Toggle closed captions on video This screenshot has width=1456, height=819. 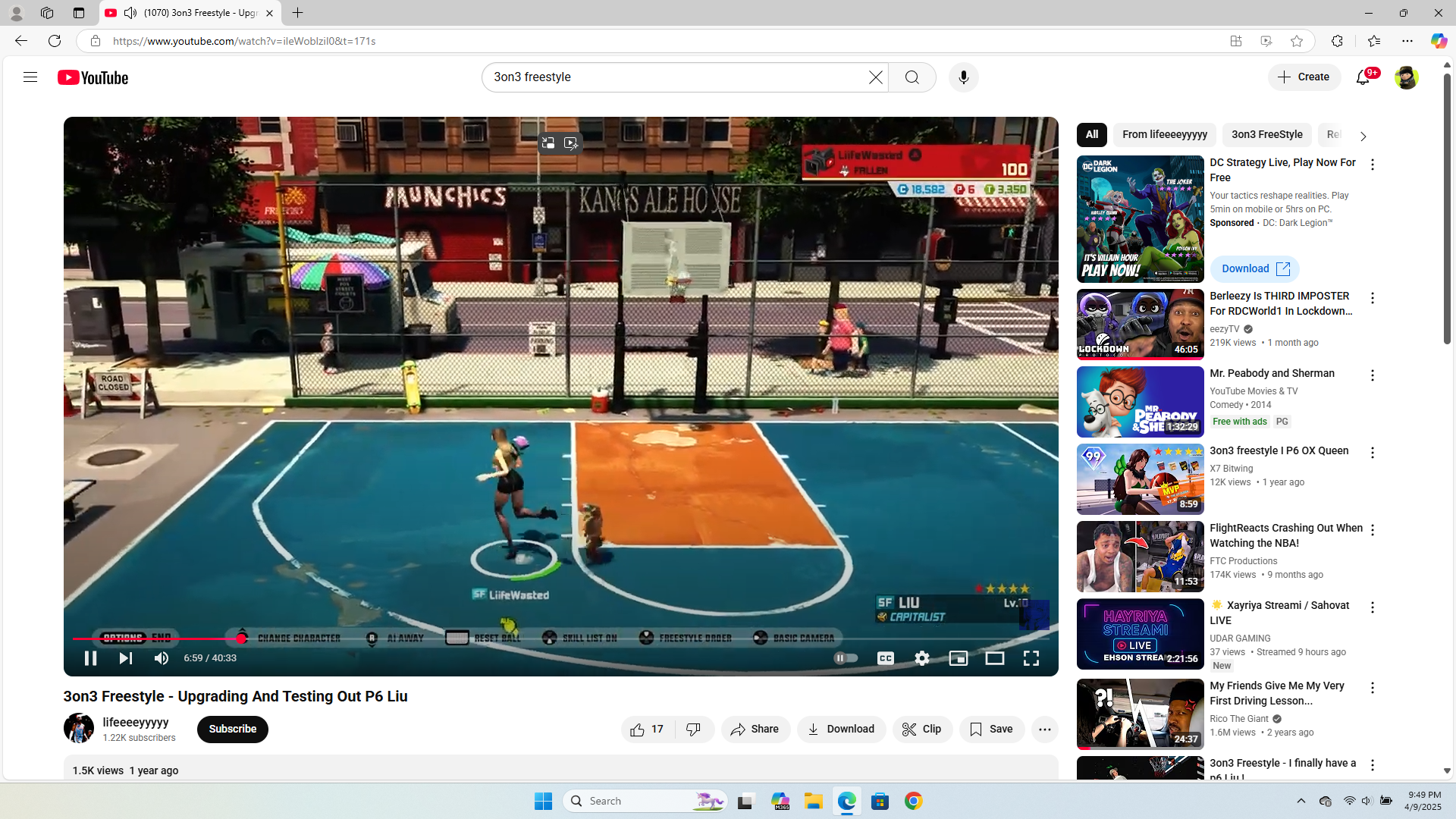[885, 658]
